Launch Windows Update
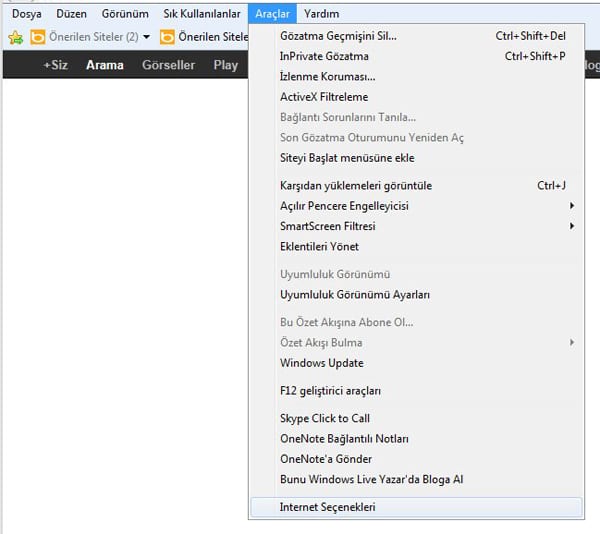Screen dimensions: 600x534 416,363
